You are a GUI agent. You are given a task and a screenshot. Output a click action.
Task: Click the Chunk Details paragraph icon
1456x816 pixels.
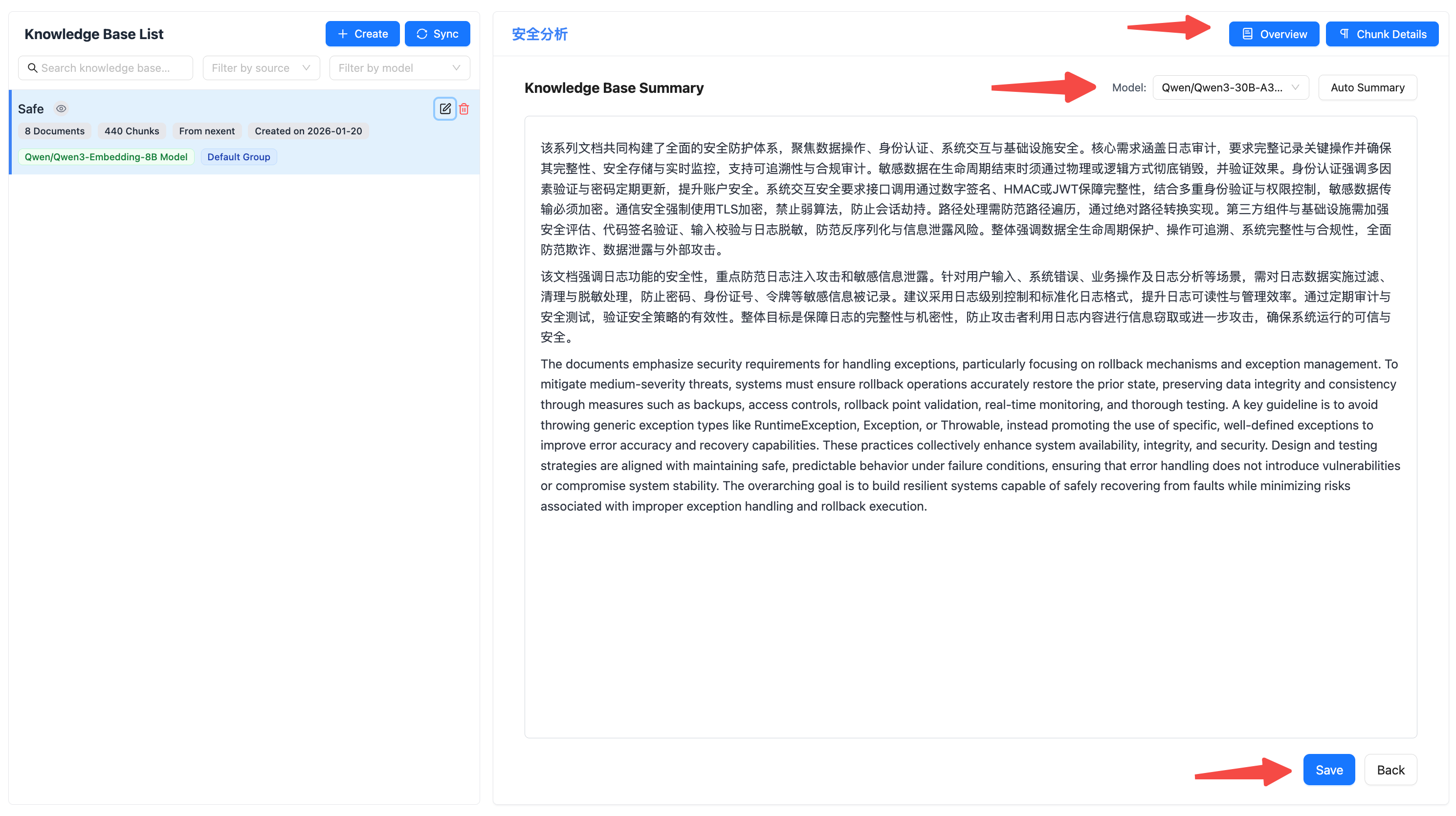coord(1344,34)
